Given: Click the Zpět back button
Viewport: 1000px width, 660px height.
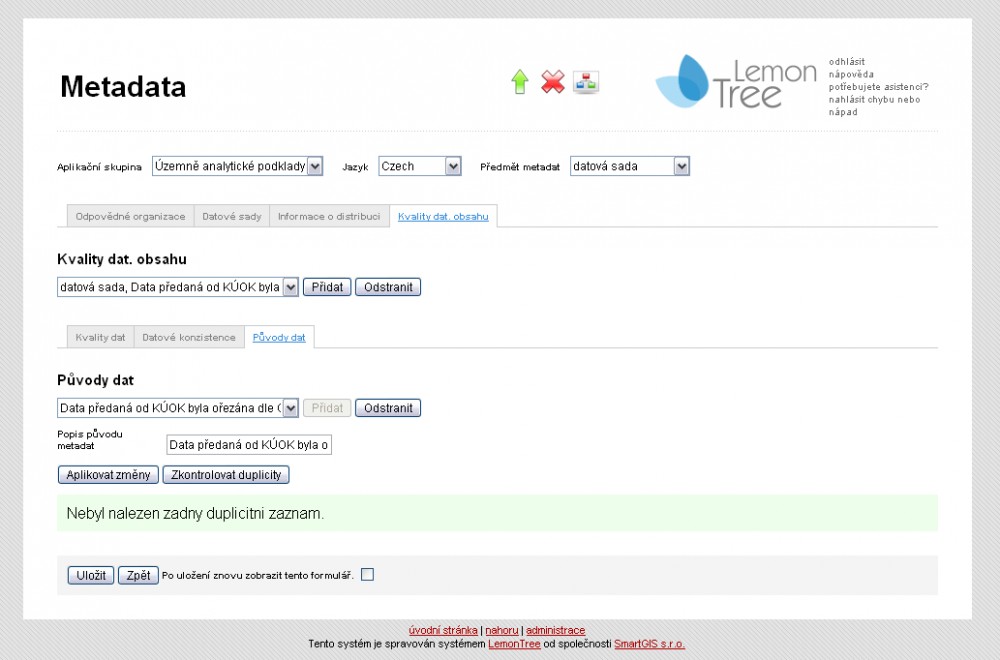Looking at the screenshot, I should pyautogui.click(x=138, y=575).
